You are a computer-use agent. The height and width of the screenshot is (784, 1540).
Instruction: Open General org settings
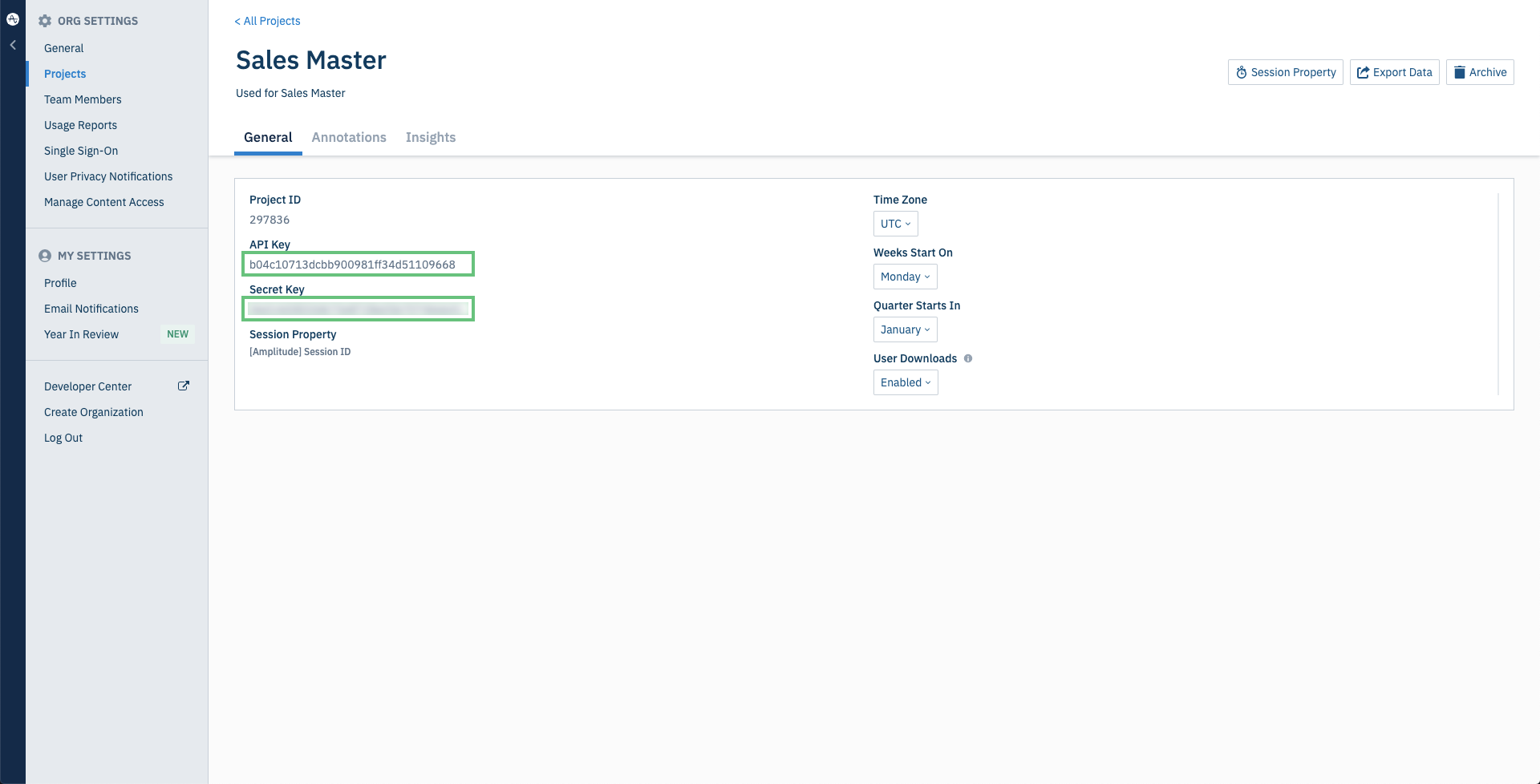64,48
